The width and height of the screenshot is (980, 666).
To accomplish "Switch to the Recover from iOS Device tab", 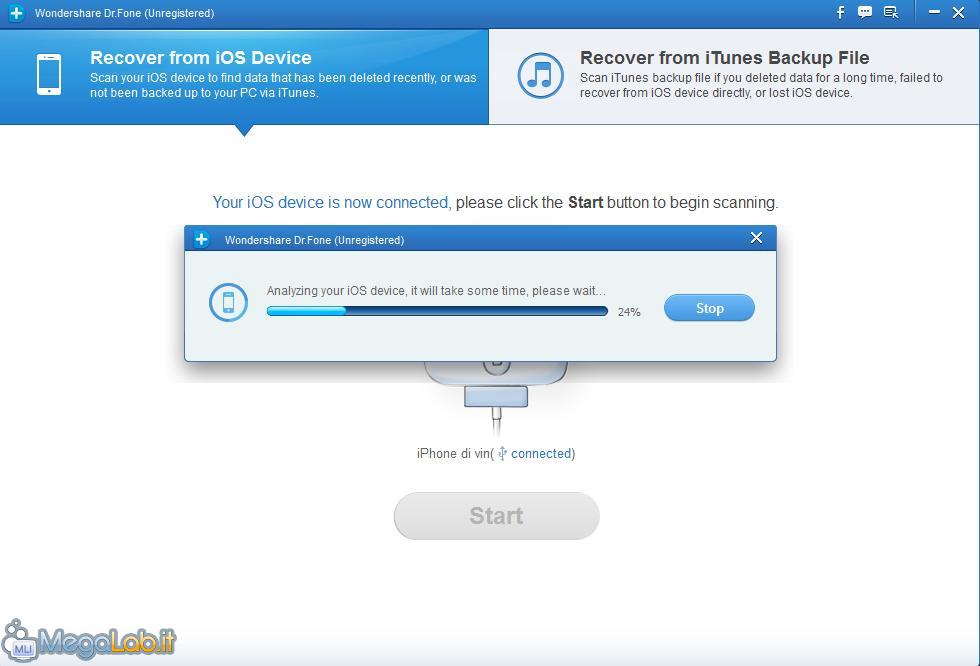I will tap(244, 76).
